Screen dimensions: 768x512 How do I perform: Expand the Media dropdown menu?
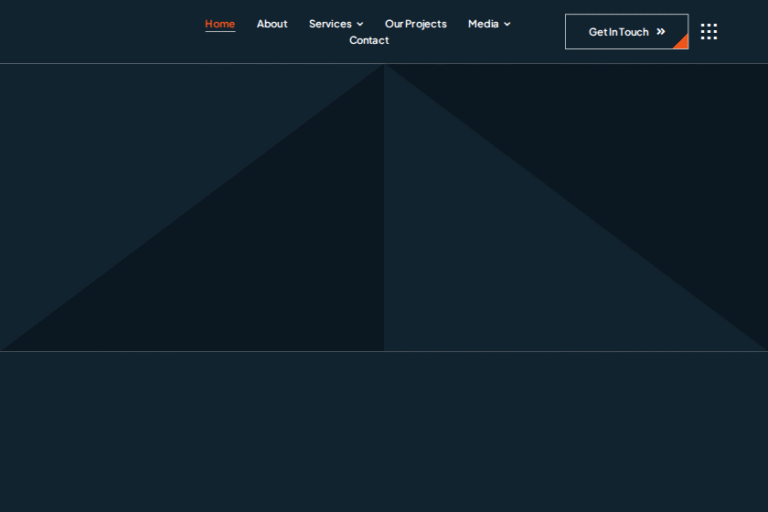484,24
